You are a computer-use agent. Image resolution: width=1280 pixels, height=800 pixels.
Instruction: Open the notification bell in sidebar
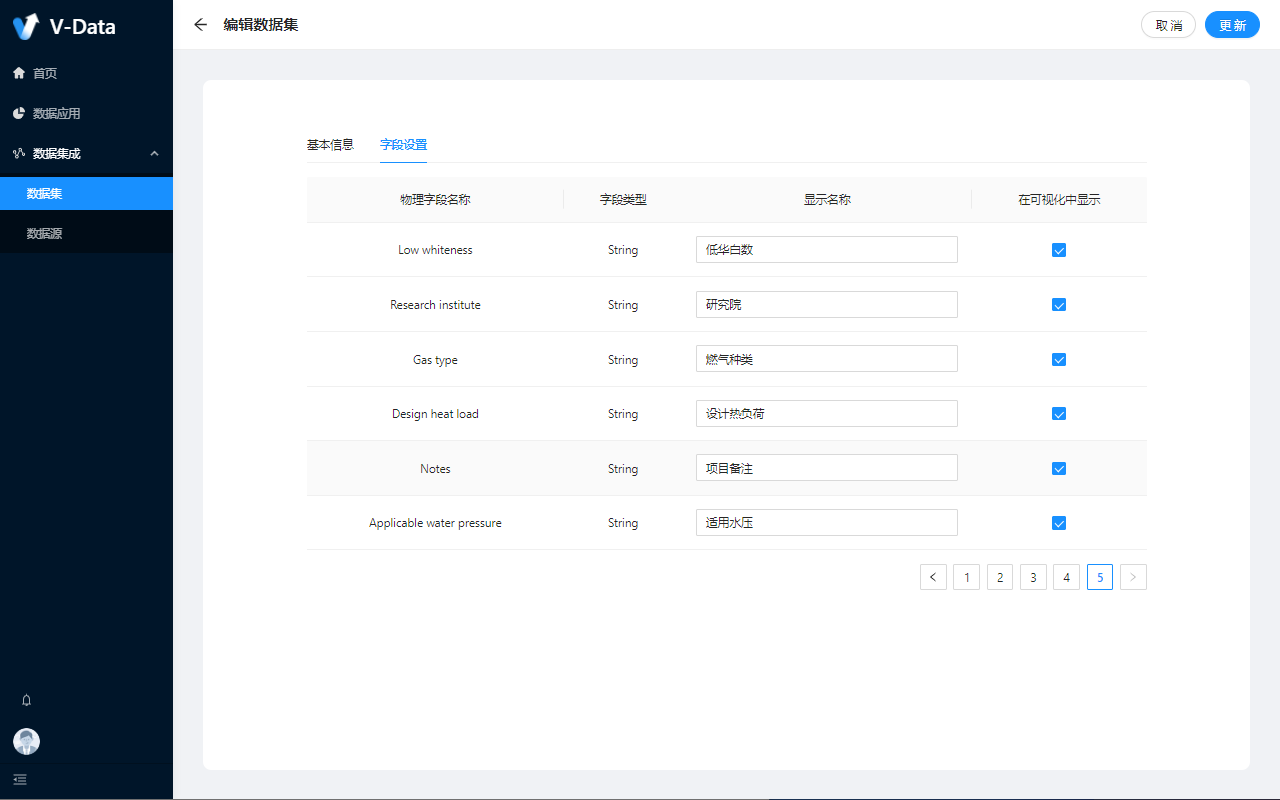click(x=27, y=700)
